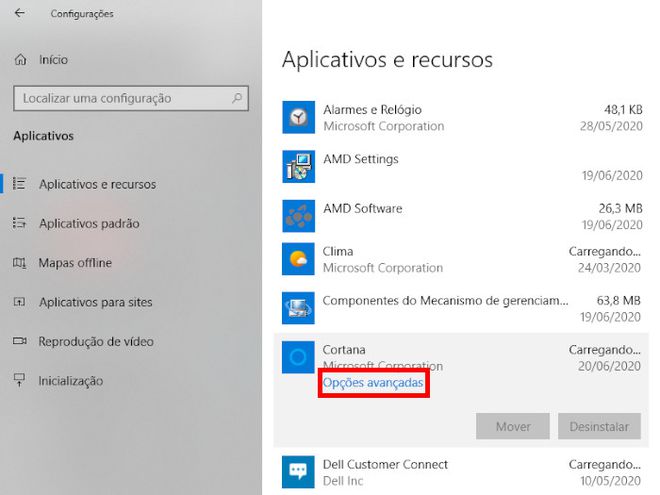Click the Alarmes e Relógio clock icon
This screenshot has height=495, width=660.
pyautogui.click(x=298, y=117)
